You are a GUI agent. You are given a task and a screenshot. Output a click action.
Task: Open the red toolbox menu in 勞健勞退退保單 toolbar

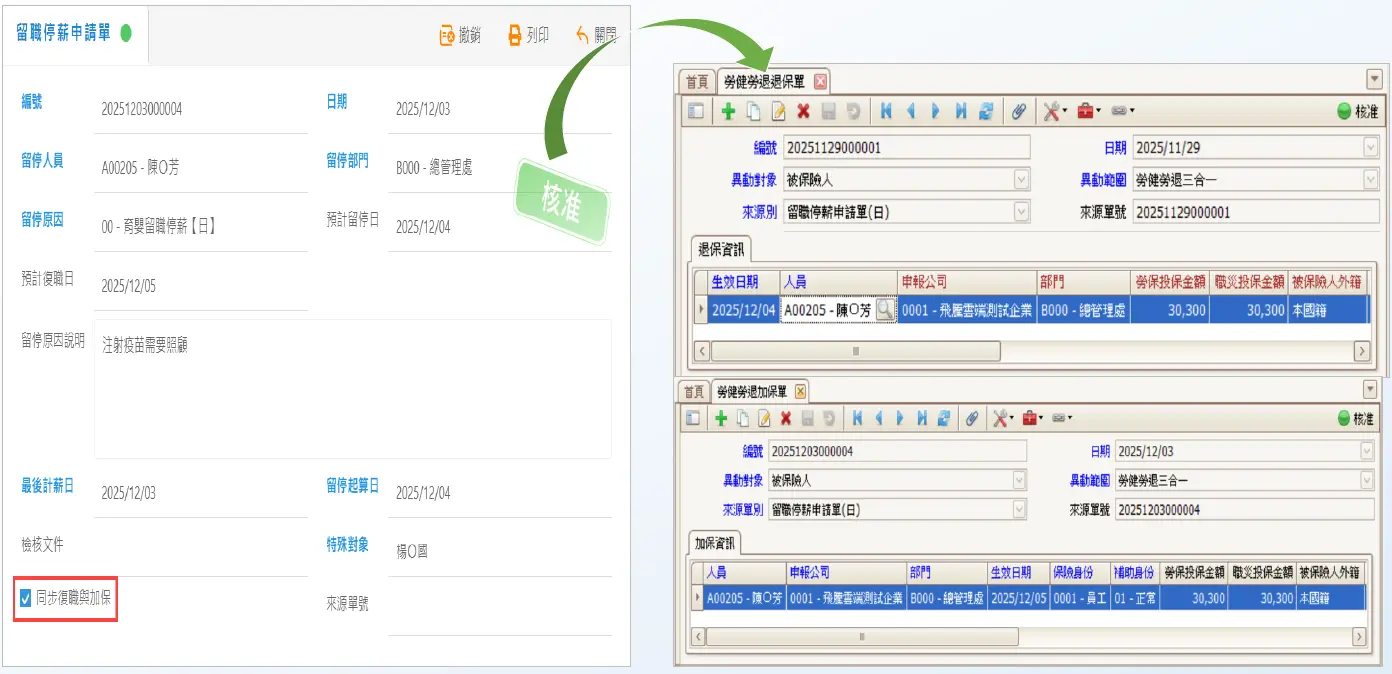[x=1086, y=112]
